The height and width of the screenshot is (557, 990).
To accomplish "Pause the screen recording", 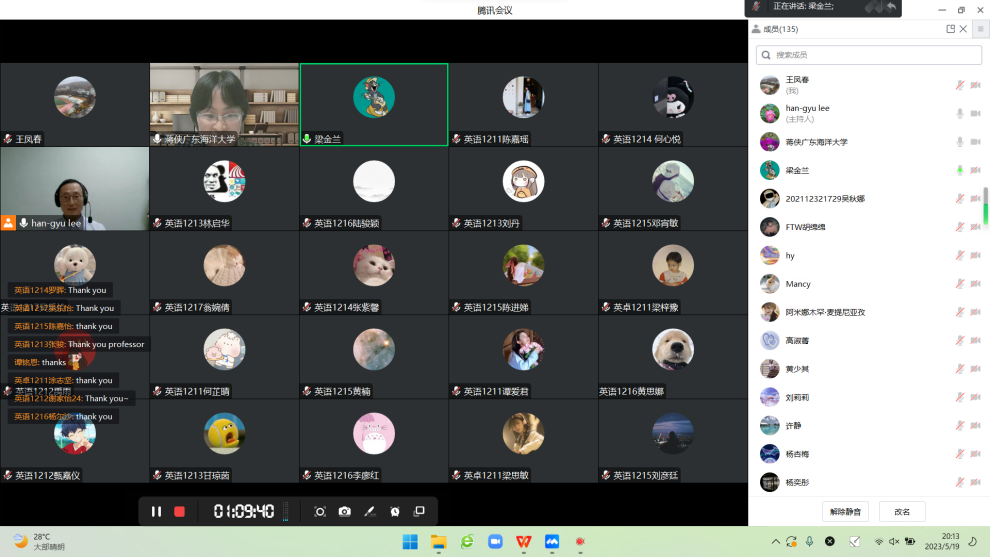I will [156, 511].
